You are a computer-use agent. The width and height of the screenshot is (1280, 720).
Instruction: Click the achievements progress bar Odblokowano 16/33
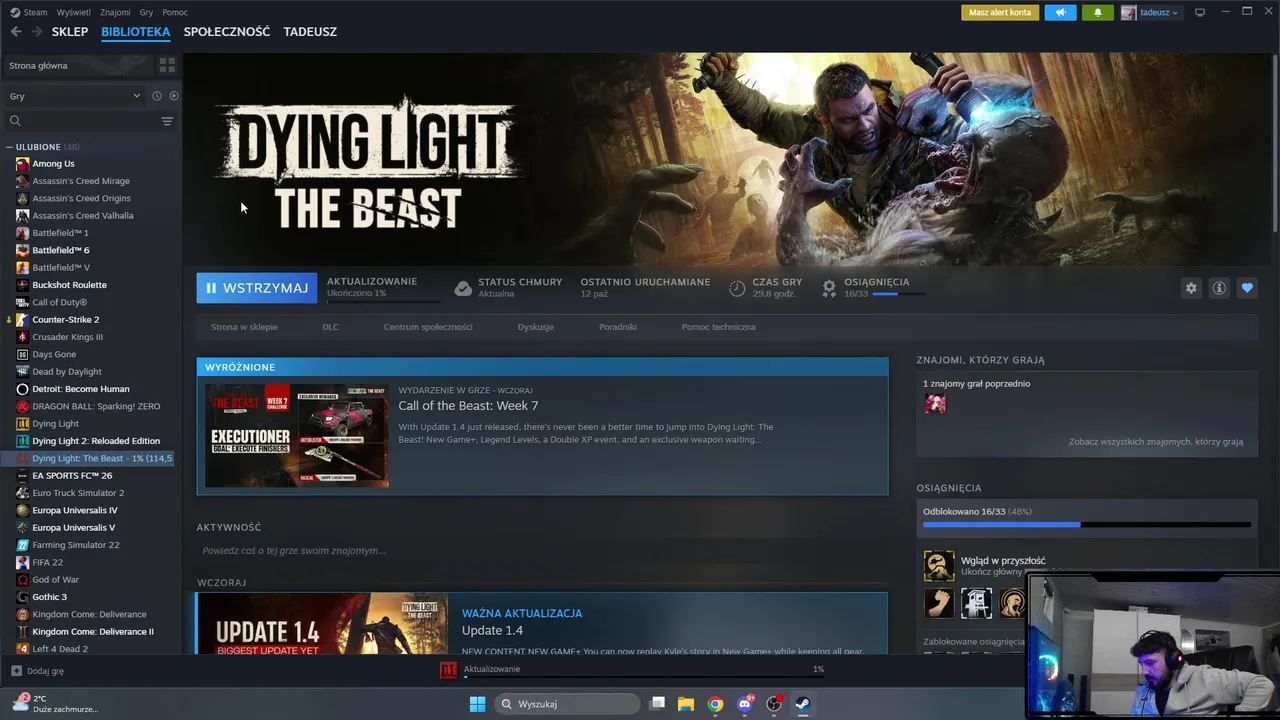[x=1087, y=524]
